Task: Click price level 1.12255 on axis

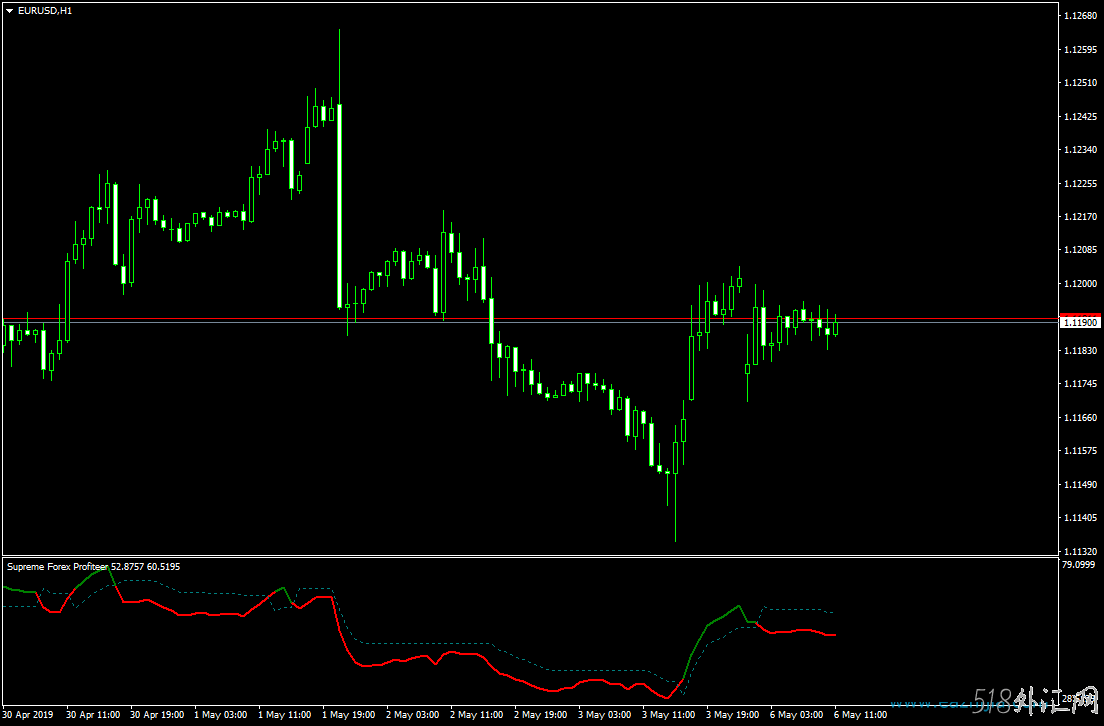Action: click(x=1081, y=183)
